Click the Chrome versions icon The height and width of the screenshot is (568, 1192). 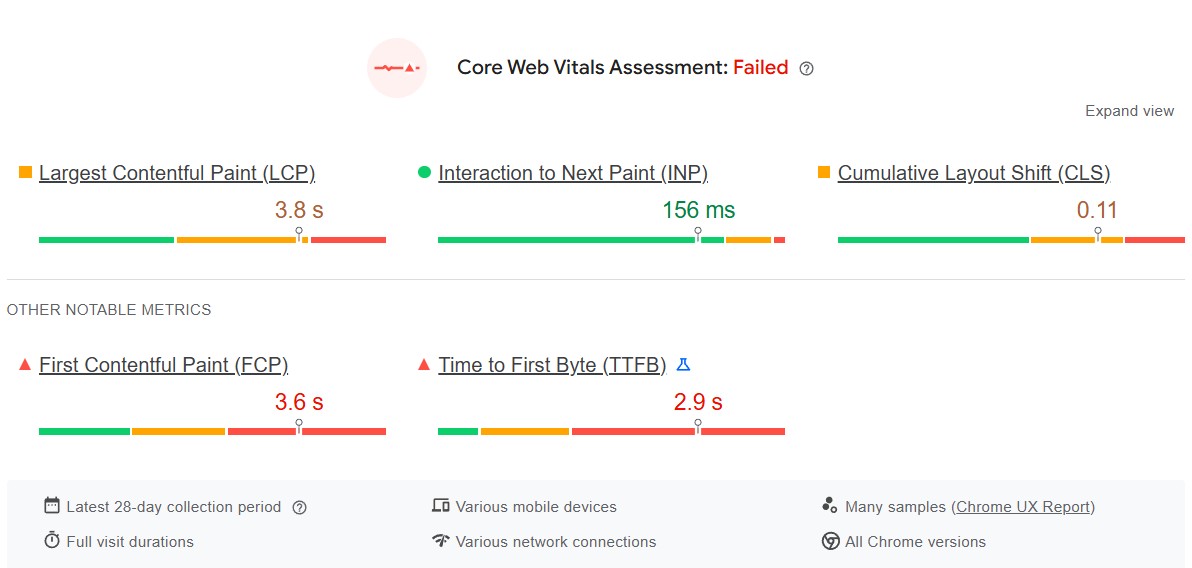pos(830,541)
